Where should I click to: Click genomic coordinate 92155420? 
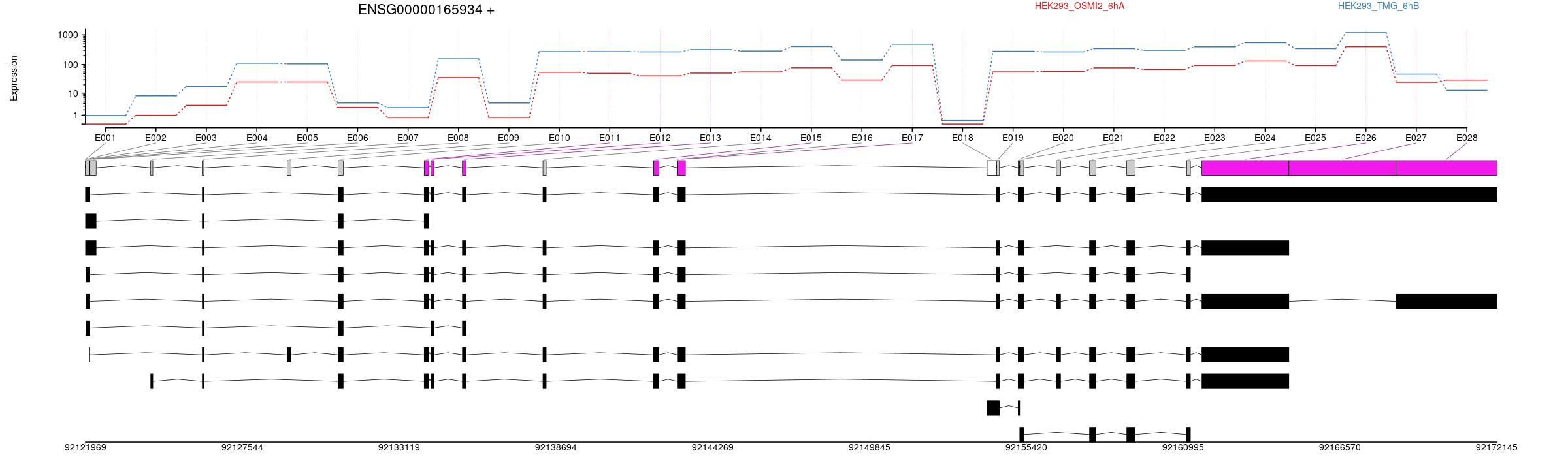click(x=1026, y=448)
